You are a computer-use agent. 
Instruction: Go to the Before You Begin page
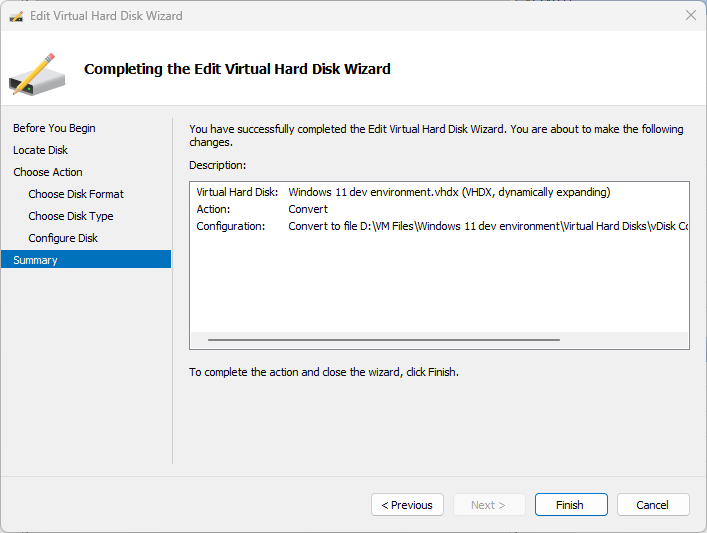tap(54, 128)
